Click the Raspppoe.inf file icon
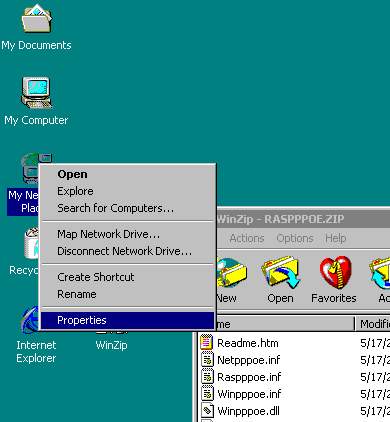This screenshot has height=422, width=390. 207,377
